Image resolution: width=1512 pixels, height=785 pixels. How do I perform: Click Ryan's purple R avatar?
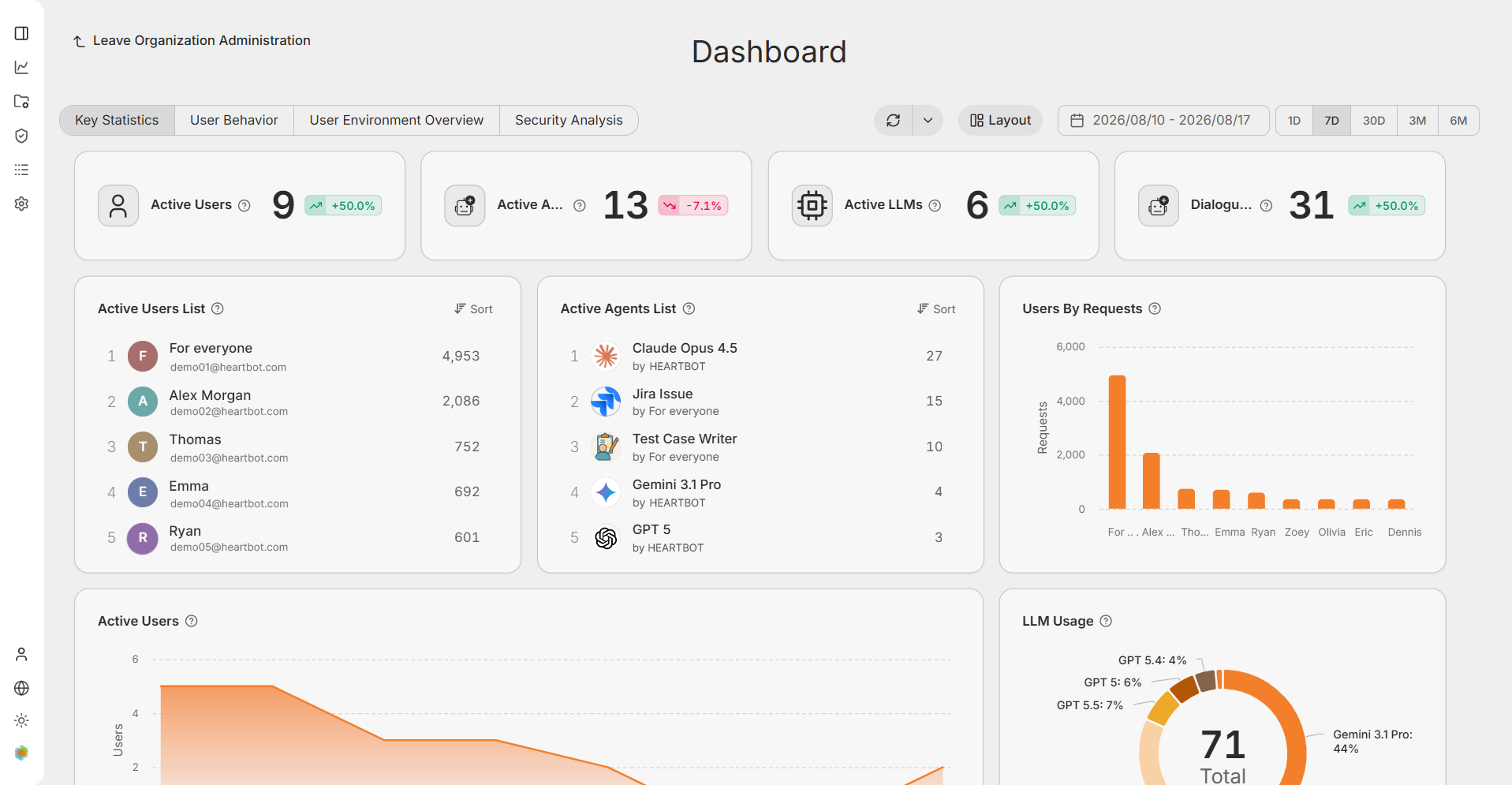point(143,537)
